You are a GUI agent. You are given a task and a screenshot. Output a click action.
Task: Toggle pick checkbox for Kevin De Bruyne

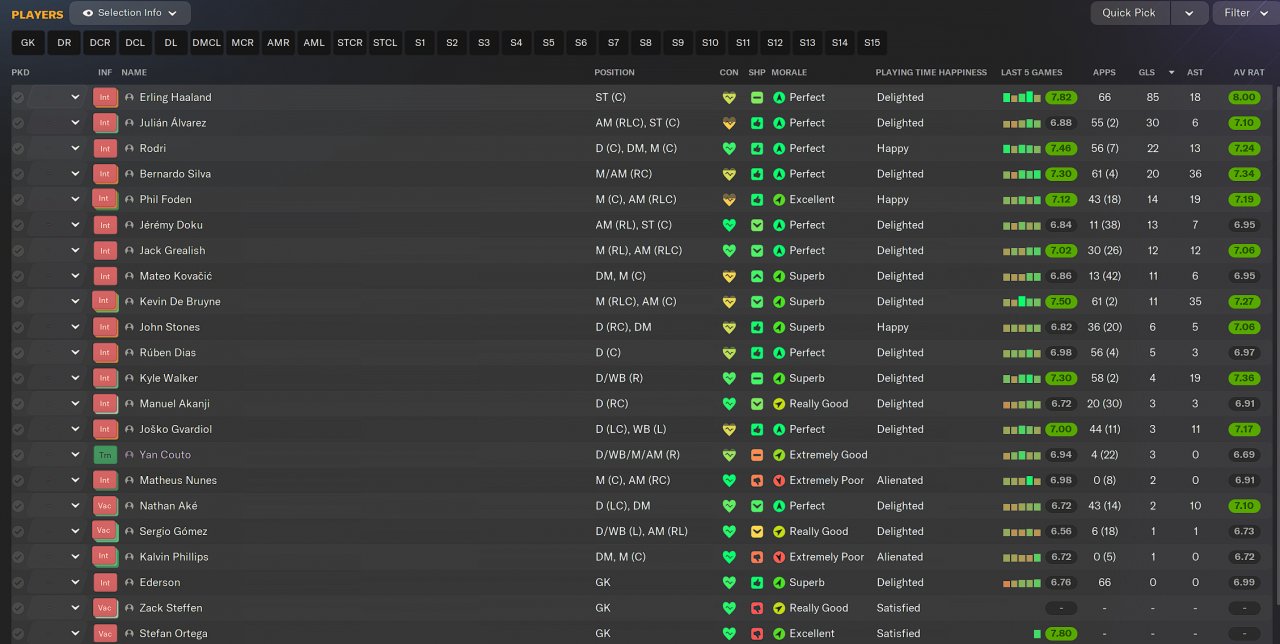pos(18,302)
